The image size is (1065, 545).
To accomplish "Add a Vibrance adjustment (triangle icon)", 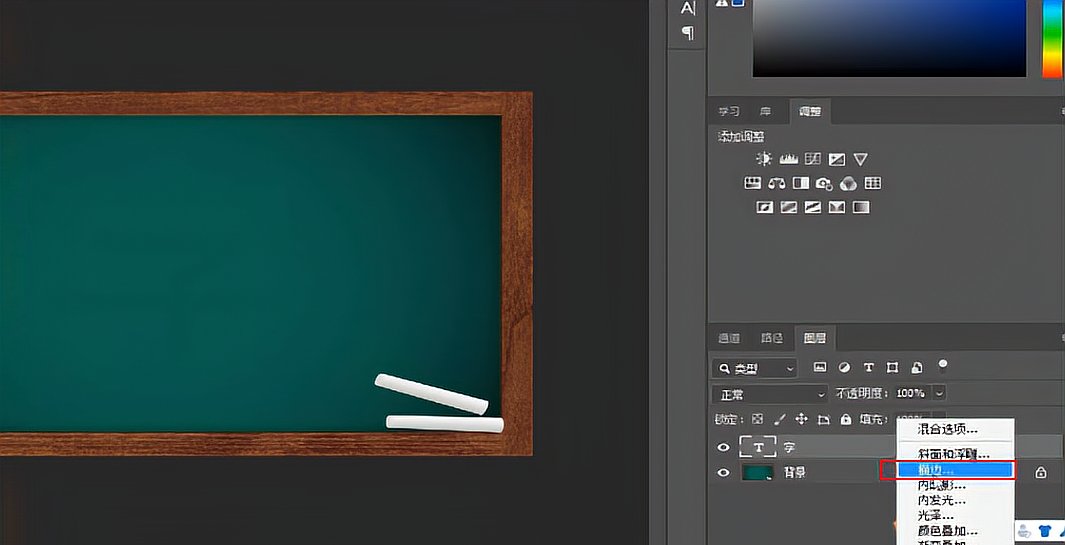I will [x=860, y=159].
